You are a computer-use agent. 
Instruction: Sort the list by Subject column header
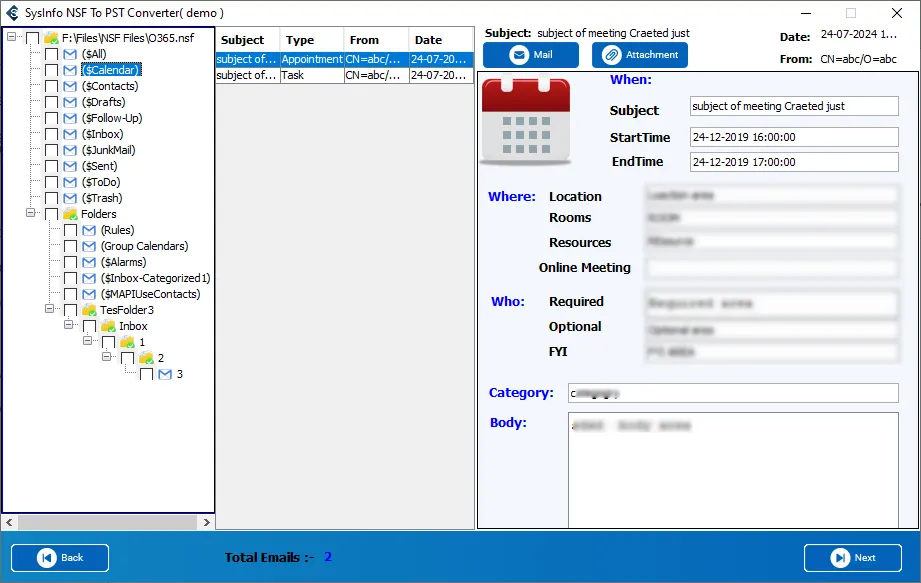pyautogui.click(x=242, y=40)
